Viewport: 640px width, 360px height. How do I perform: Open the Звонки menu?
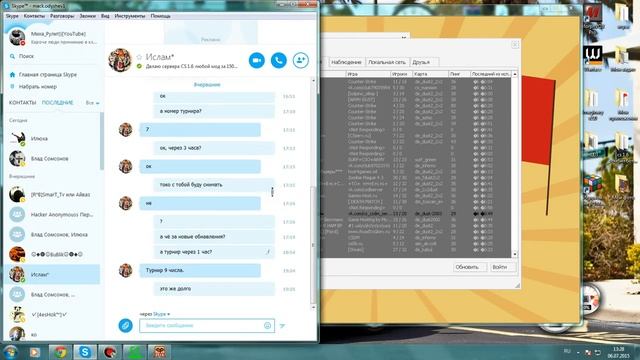point(87,16)
